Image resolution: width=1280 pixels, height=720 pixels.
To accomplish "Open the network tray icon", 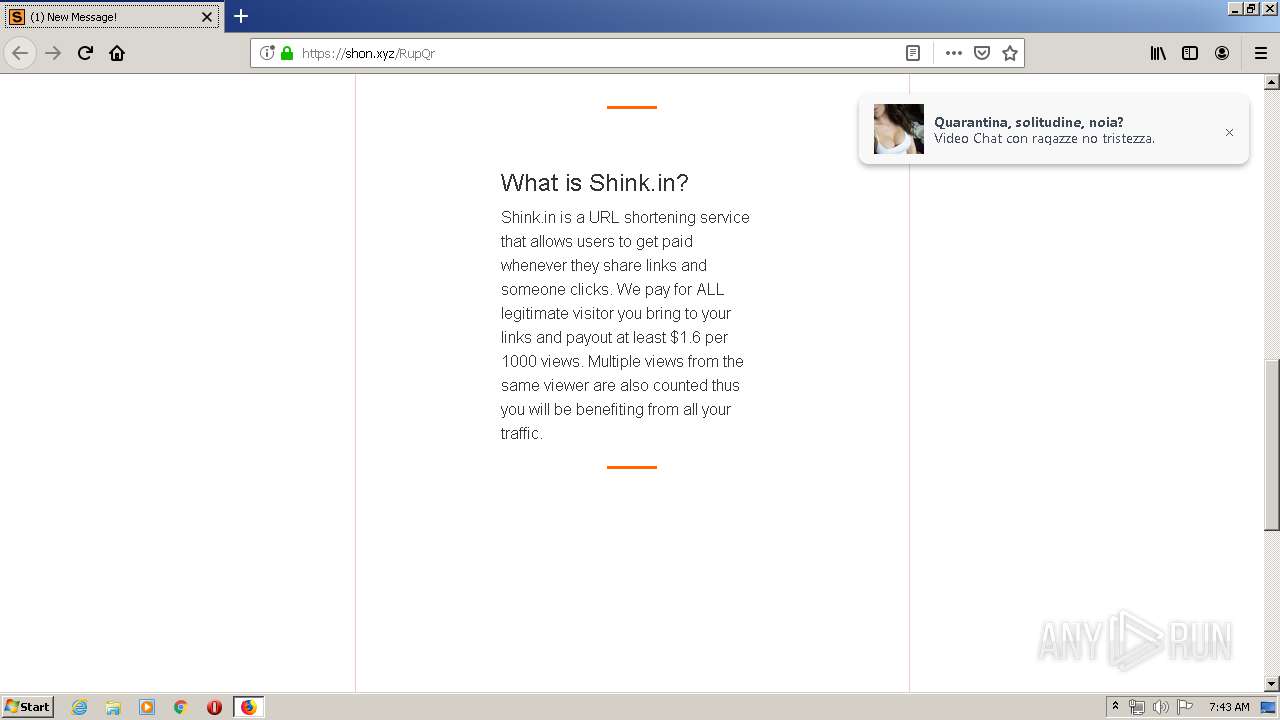I will (x=1137, y=707).
